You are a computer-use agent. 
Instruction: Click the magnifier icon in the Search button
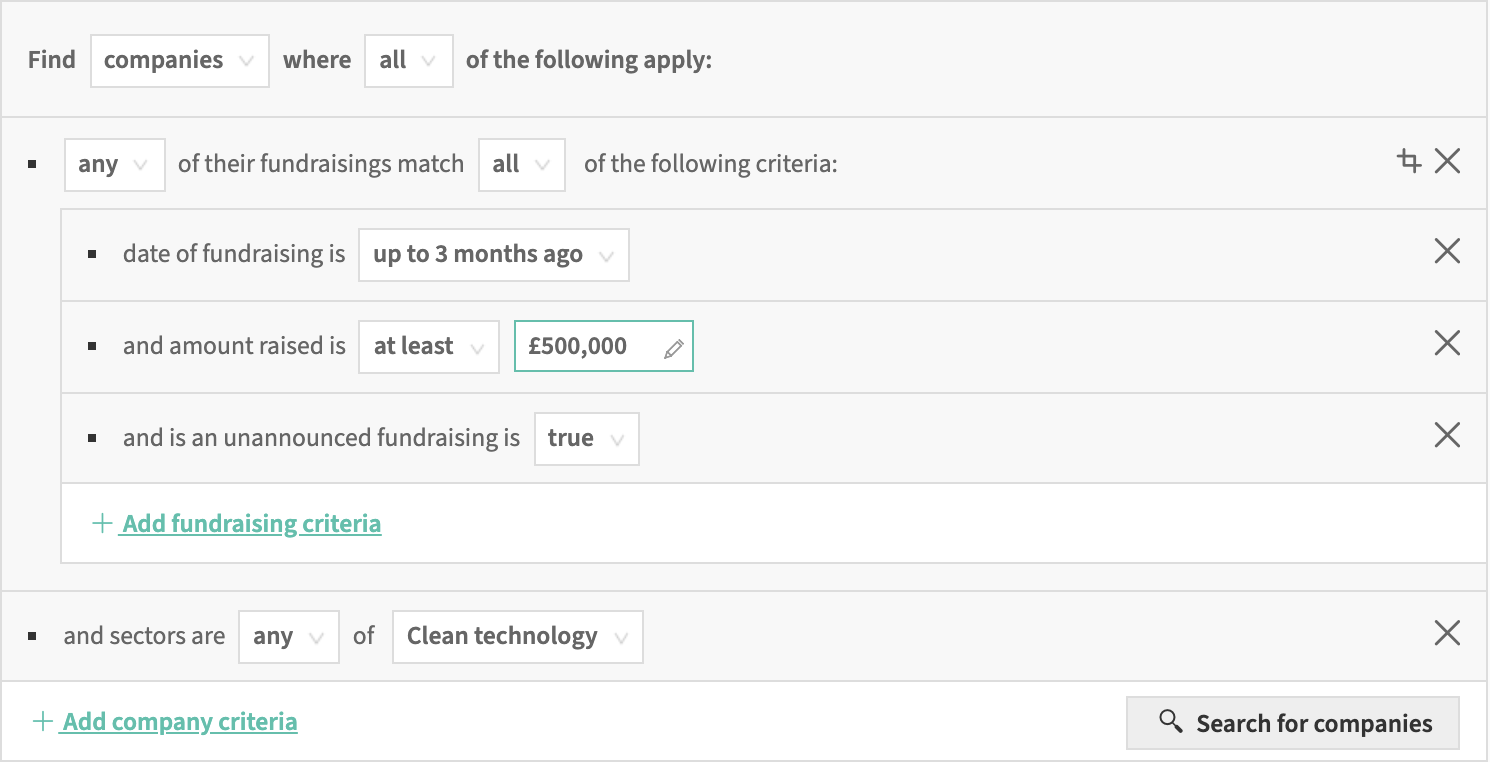coord(1170,721)
